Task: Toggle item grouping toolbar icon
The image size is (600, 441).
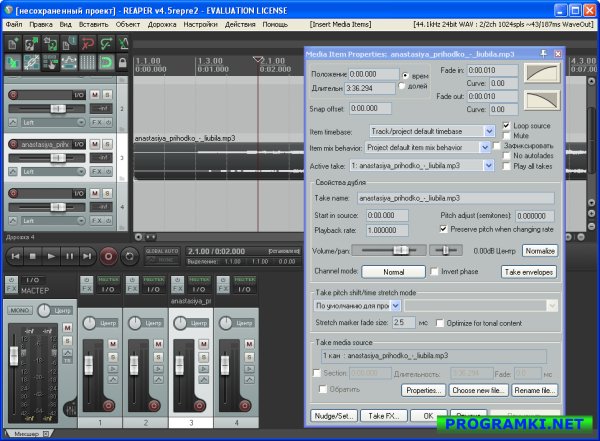Action: tap(31, 62)
